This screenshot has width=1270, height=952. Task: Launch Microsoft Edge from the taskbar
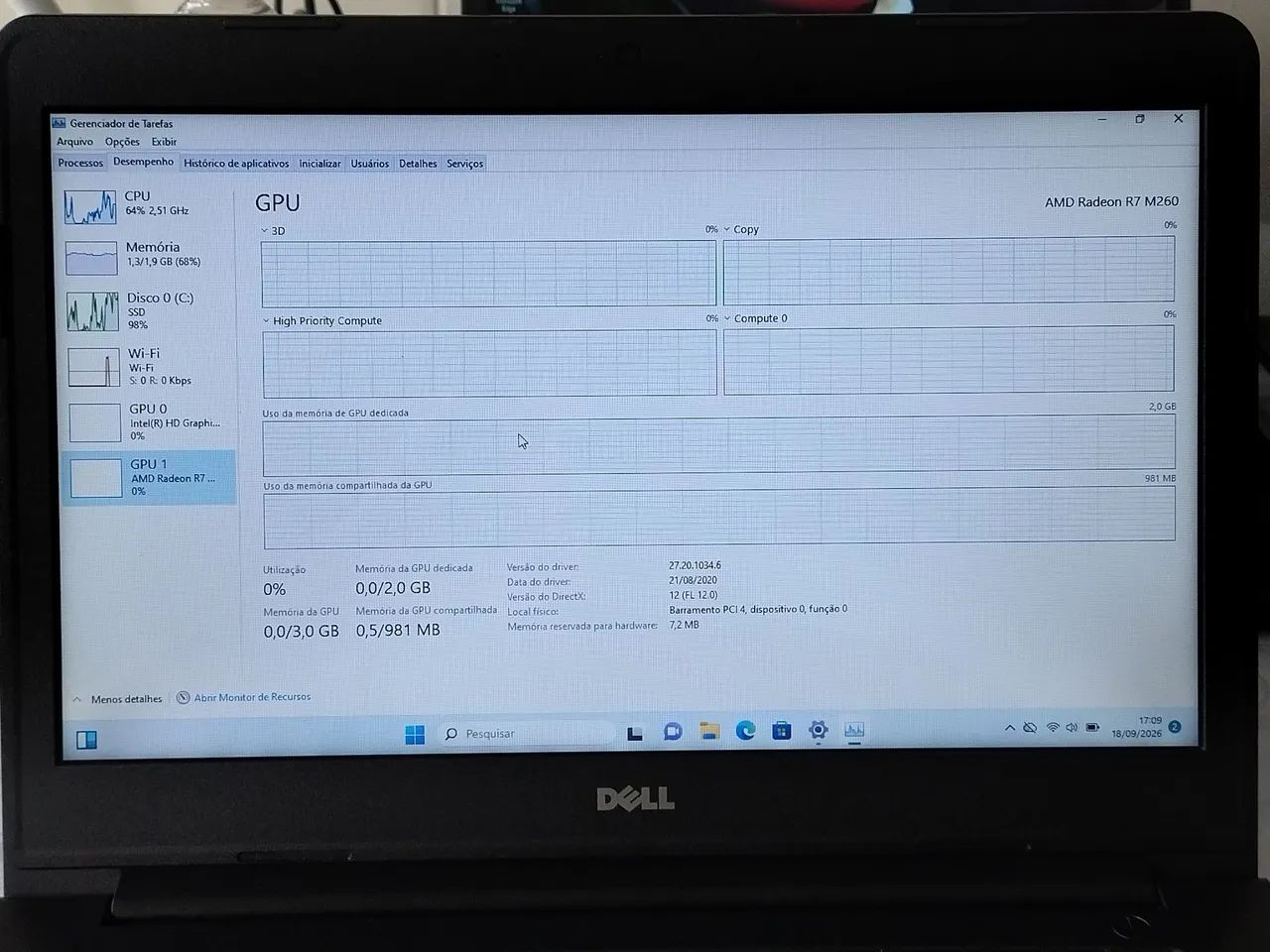[745, 731]
